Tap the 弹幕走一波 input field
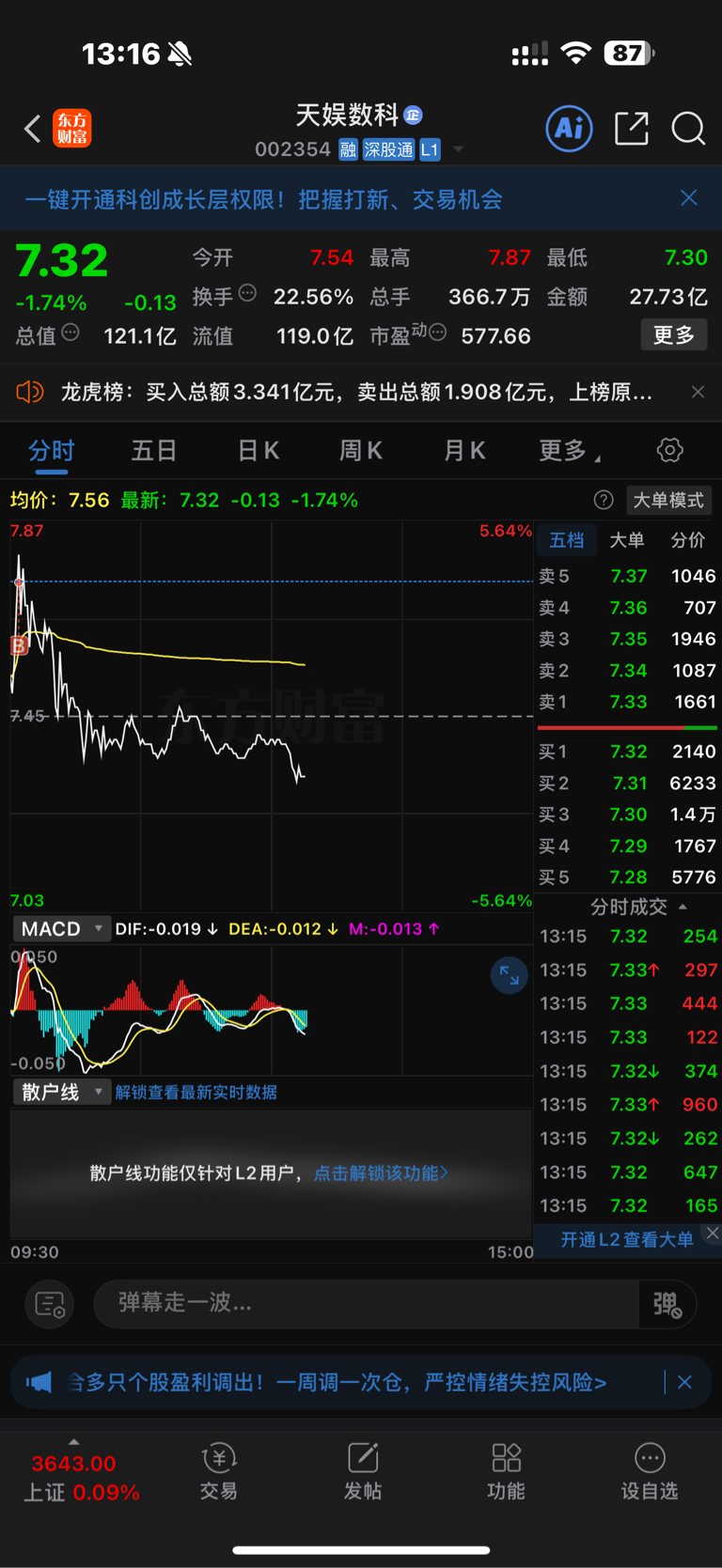The height and width of the screenshot is (1568, 722). pyautogui.click(x=367, y=1304)
